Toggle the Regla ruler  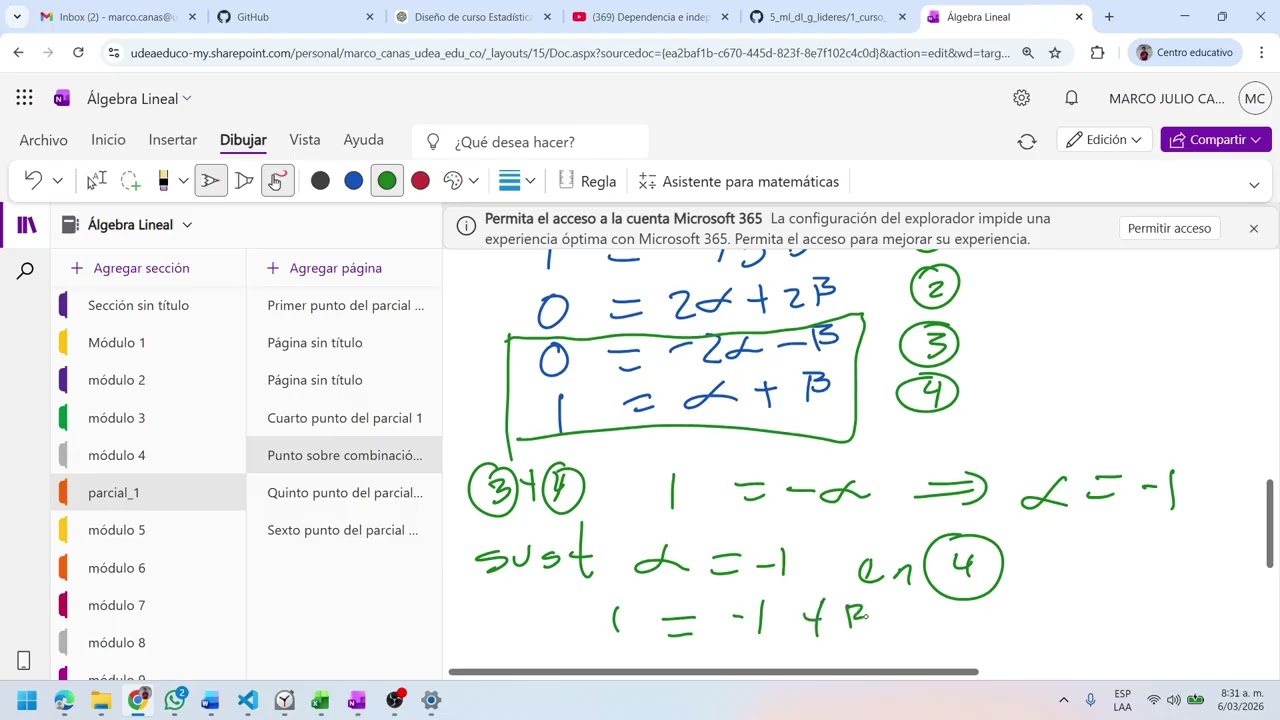click(587, 181)
